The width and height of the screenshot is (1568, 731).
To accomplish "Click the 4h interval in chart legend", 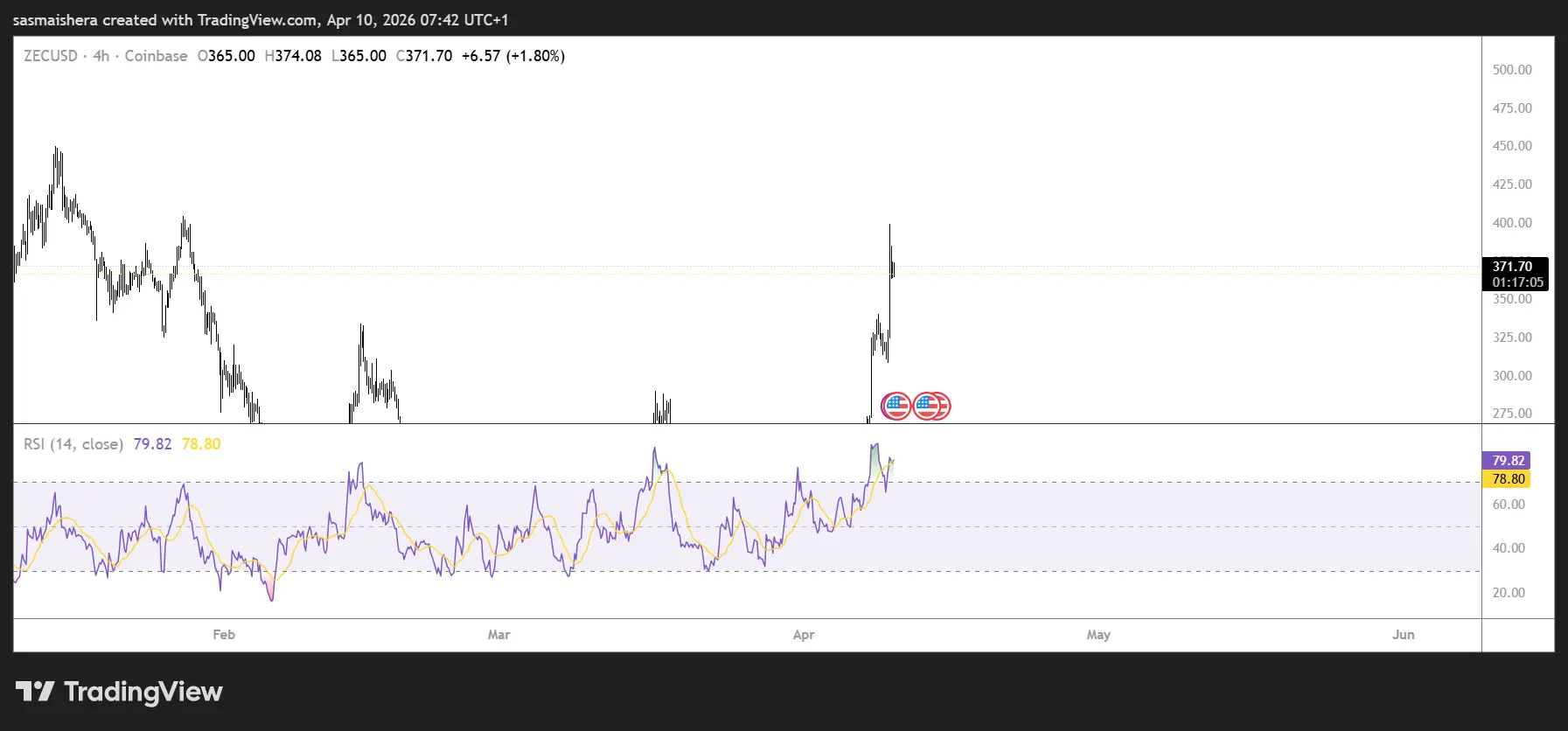I will [x=101, y=56].
